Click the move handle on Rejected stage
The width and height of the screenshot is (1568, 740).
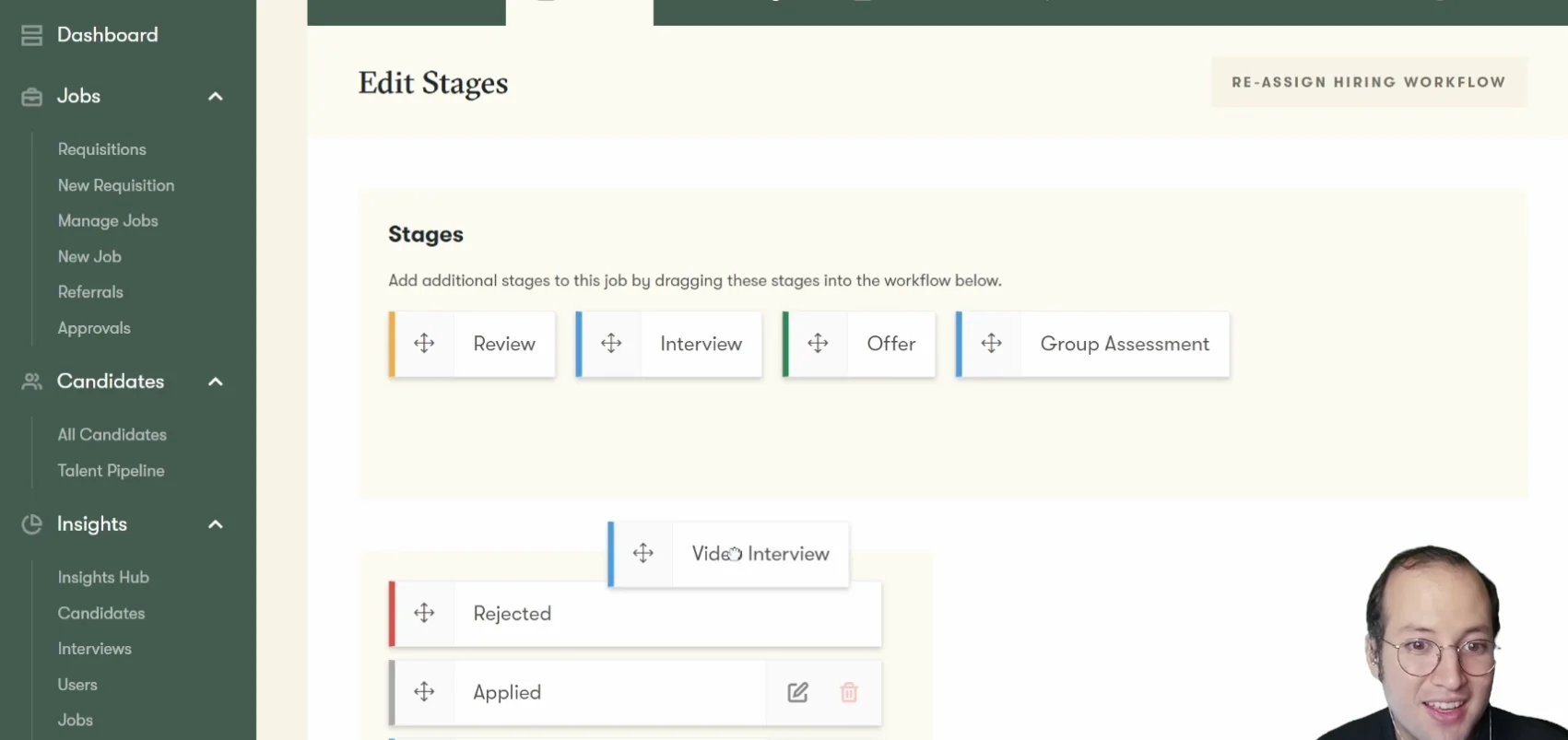tap(424, 613)
